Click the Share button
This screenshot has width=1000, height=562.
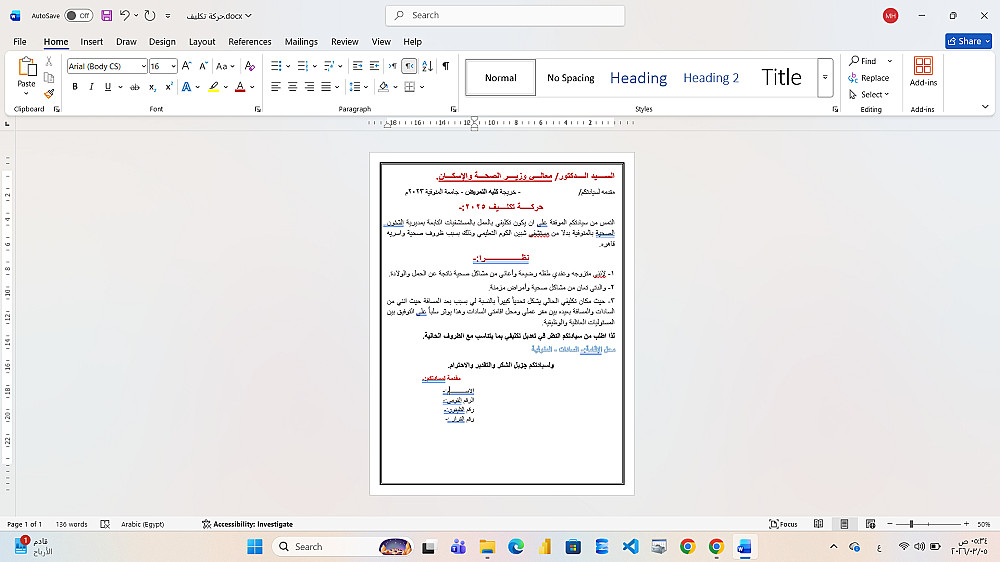tap(968, 41)
